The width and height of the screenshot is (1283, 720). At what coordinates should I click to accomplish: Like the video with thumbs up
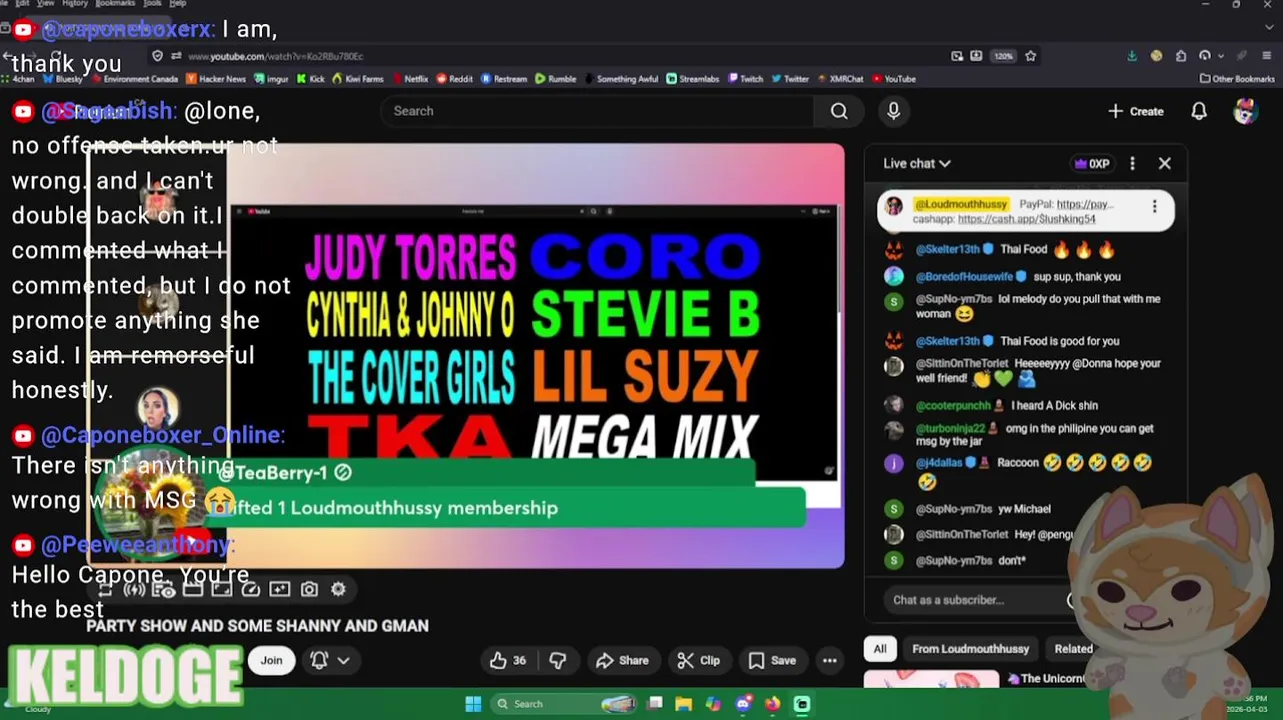point(508,660)
